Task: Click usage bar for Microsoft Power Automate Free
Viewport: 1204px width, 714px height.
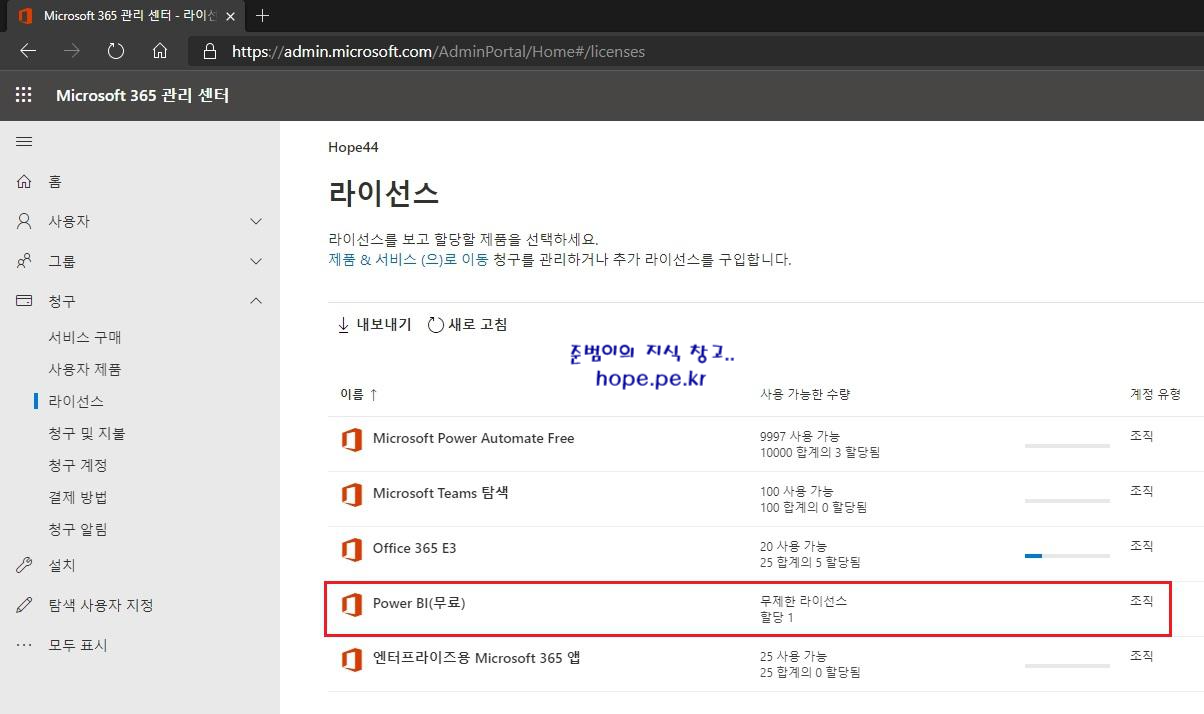Action: (1067, 445)
